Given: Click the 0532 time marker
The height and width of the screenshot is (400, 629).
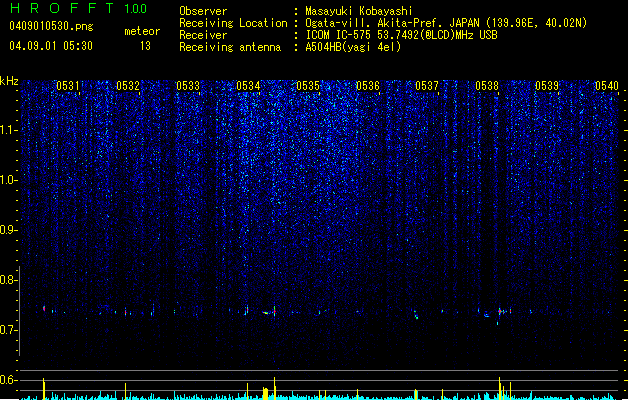Looking at the screenshot, I should coord(128,86).
